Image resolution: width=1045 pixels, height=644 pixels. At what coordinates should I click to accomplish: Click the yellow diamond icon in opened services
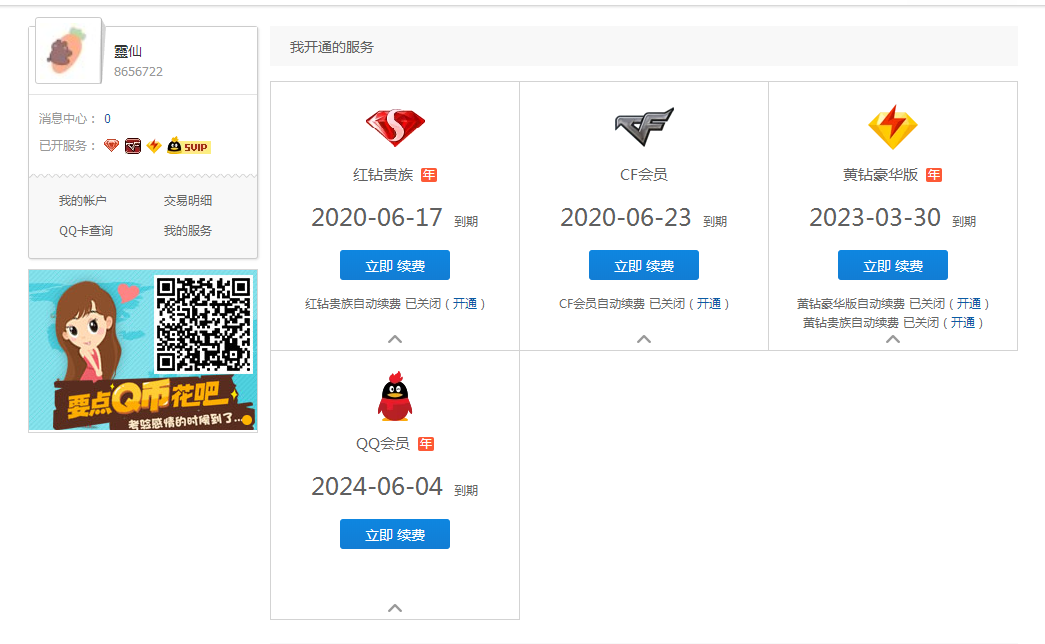coord(154,145)
